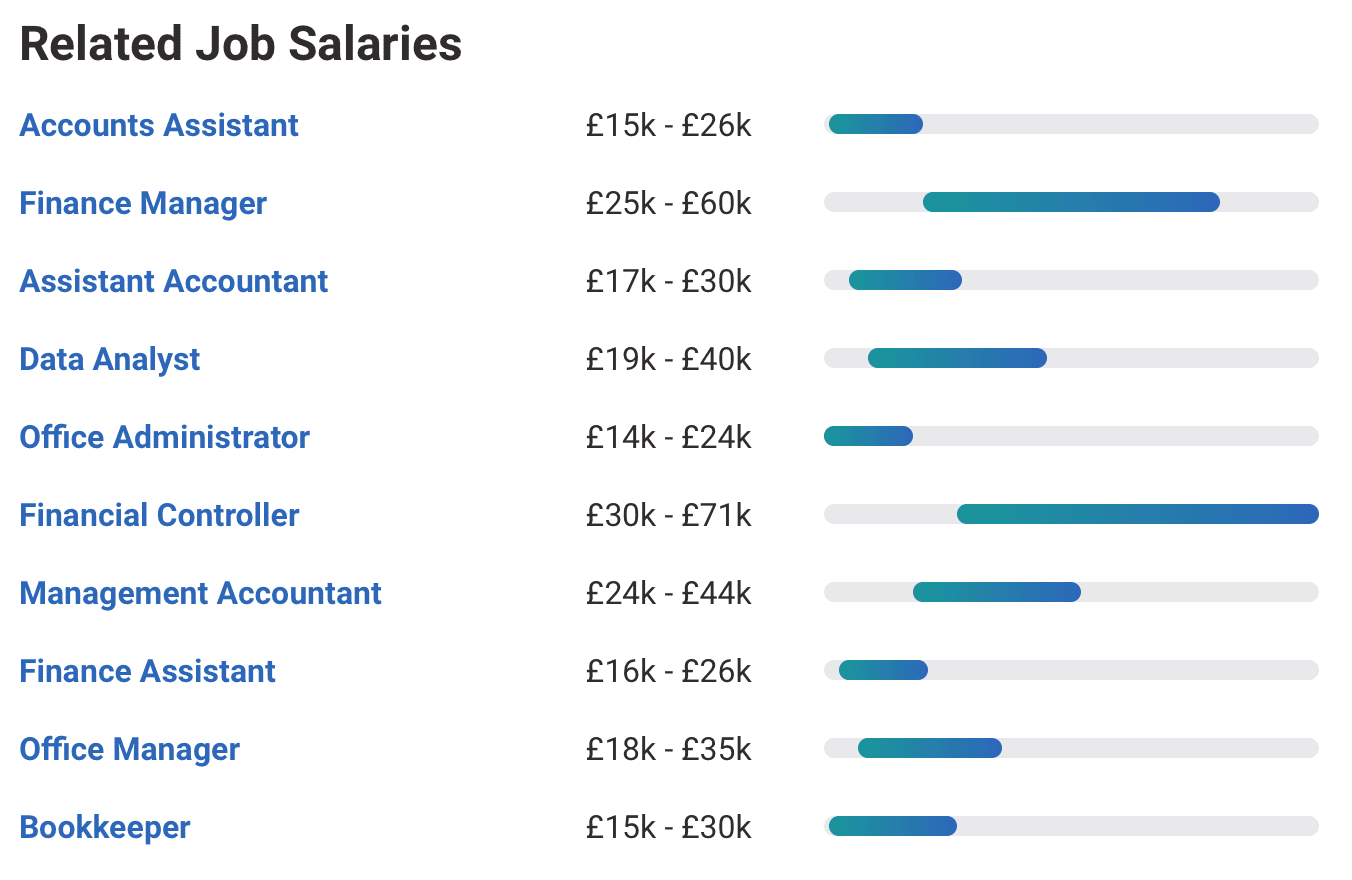This screenshot has width=1352, height=880.
Task: Click the Financial Controller link
Action: coord(159,515)
